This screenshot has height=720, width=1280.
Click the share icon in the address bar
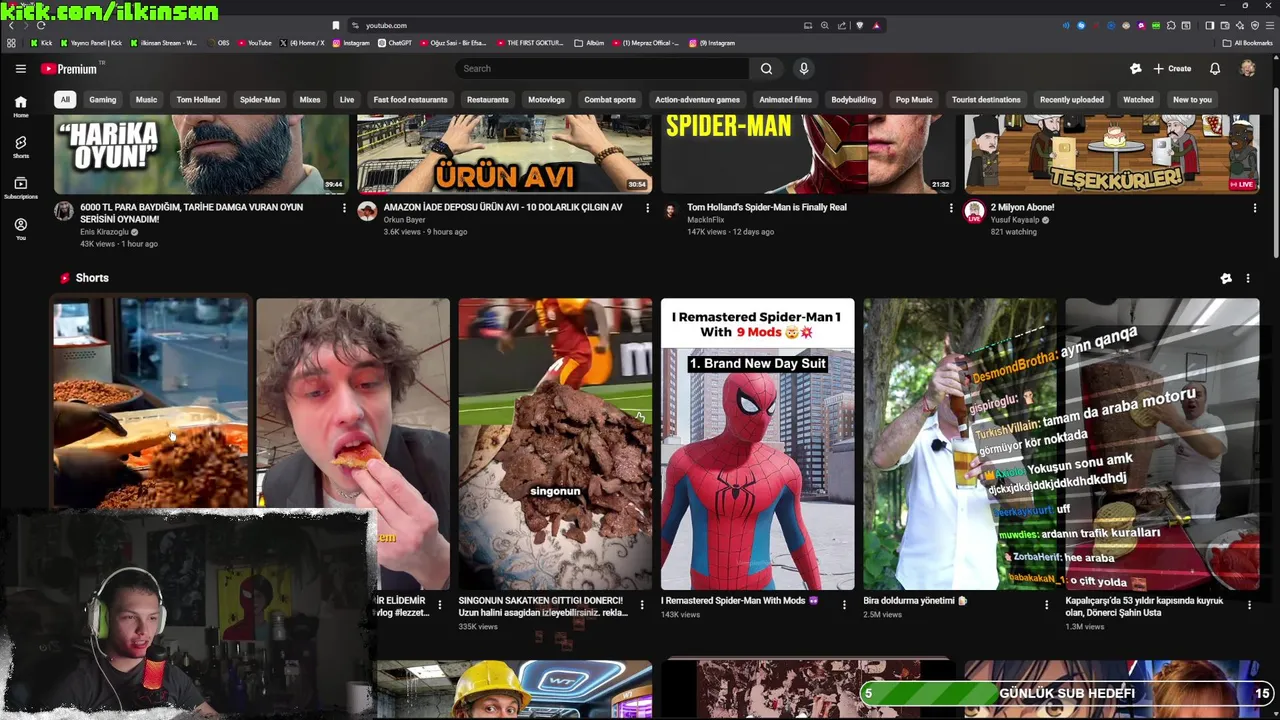pyautogui.click(x=841, y=25)
